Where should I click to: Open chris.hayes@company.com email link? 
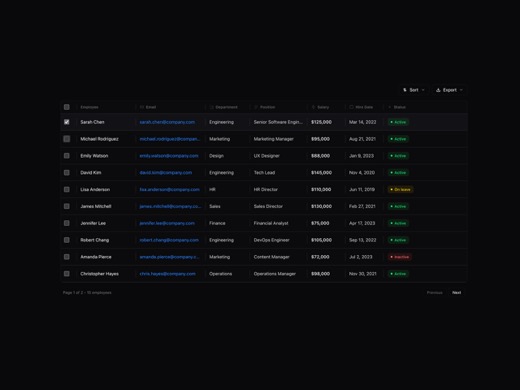167,274
